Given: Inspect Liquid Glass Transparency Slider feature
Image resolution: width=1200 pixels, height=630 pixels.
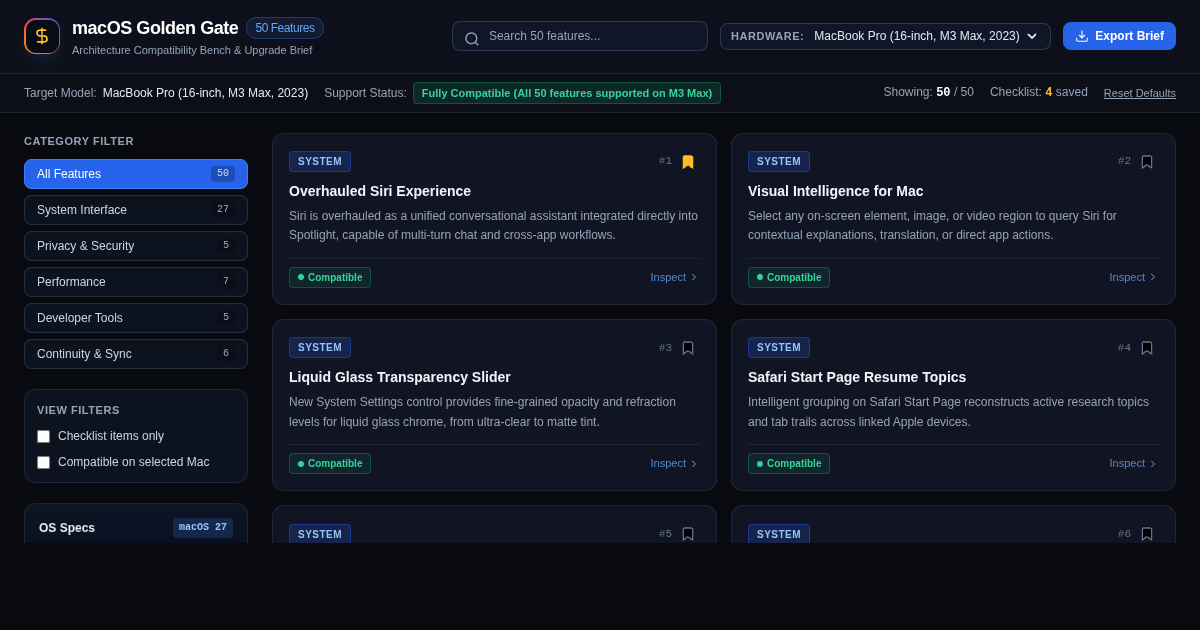Looking at the screenshot, I should (x=674, y=463).
